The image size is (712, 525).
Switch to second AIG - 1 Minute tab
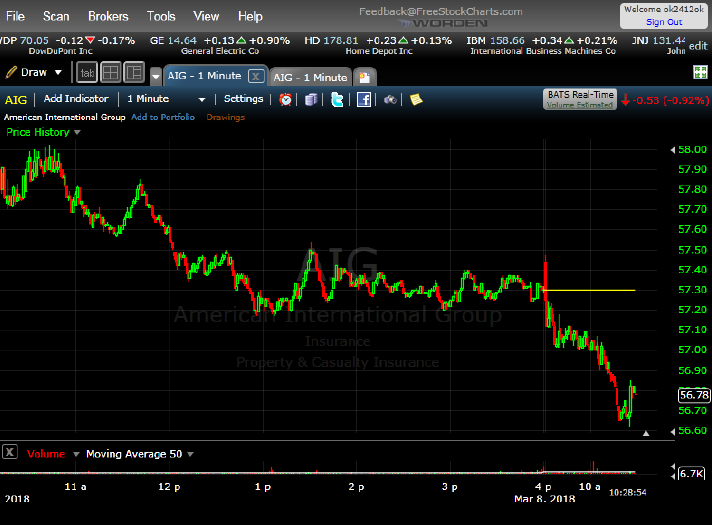coord(310,77)
